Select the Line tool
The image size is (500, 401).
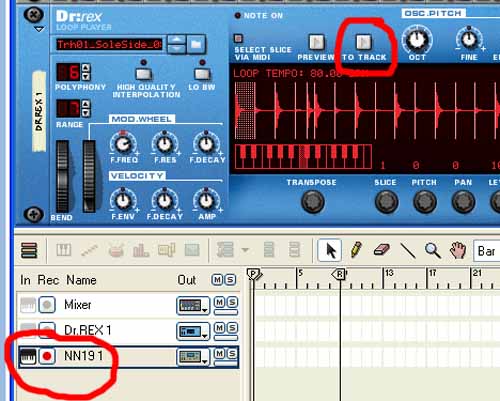(408, 250)
